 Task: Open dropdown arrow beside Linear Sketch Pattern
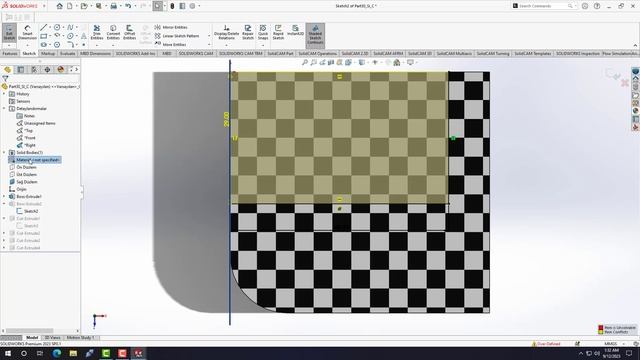(x=209, y=36)
